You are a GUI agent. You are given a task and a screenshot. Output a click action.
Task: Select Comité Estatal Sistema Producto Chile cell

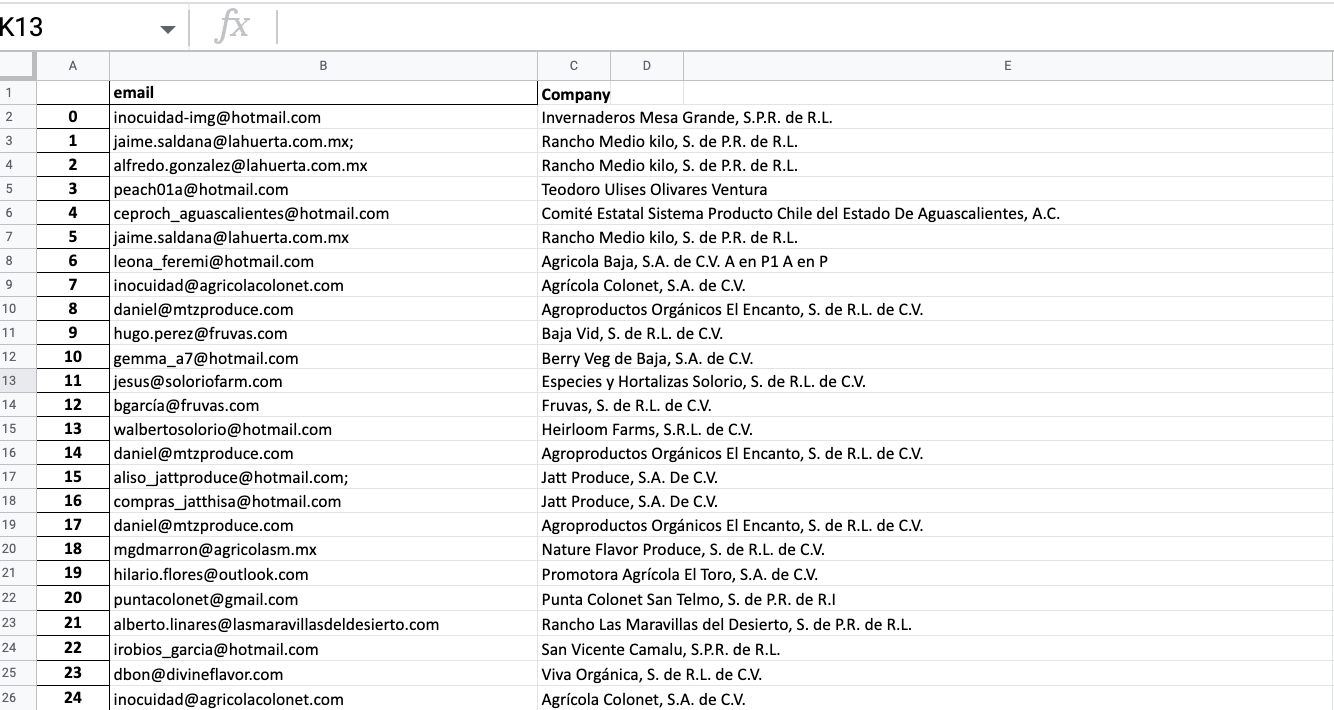(x=800, y=213)
